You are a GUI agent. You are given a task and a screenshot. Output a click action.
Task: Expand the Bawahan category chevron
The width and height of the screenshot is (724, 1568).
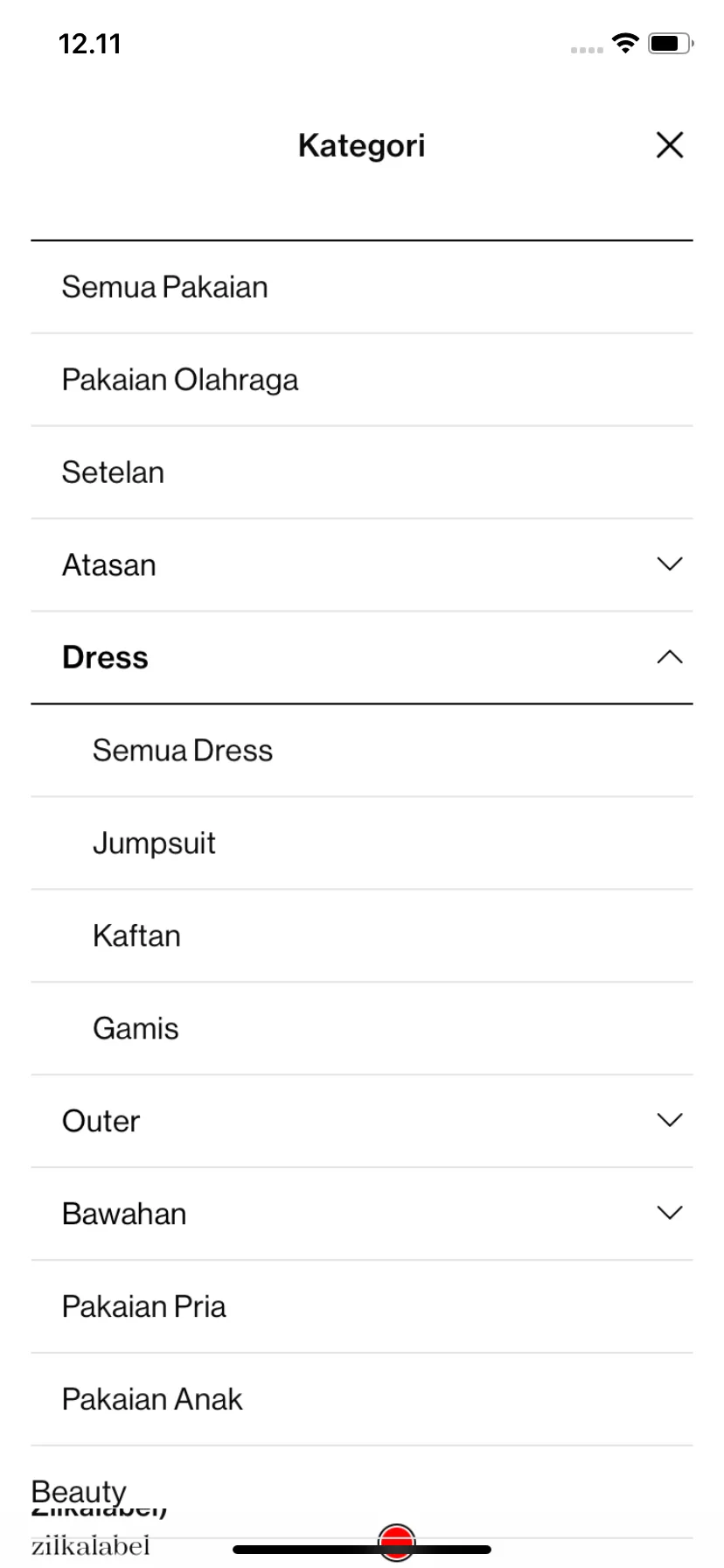pyautogui.click(x=670, y=1214)
